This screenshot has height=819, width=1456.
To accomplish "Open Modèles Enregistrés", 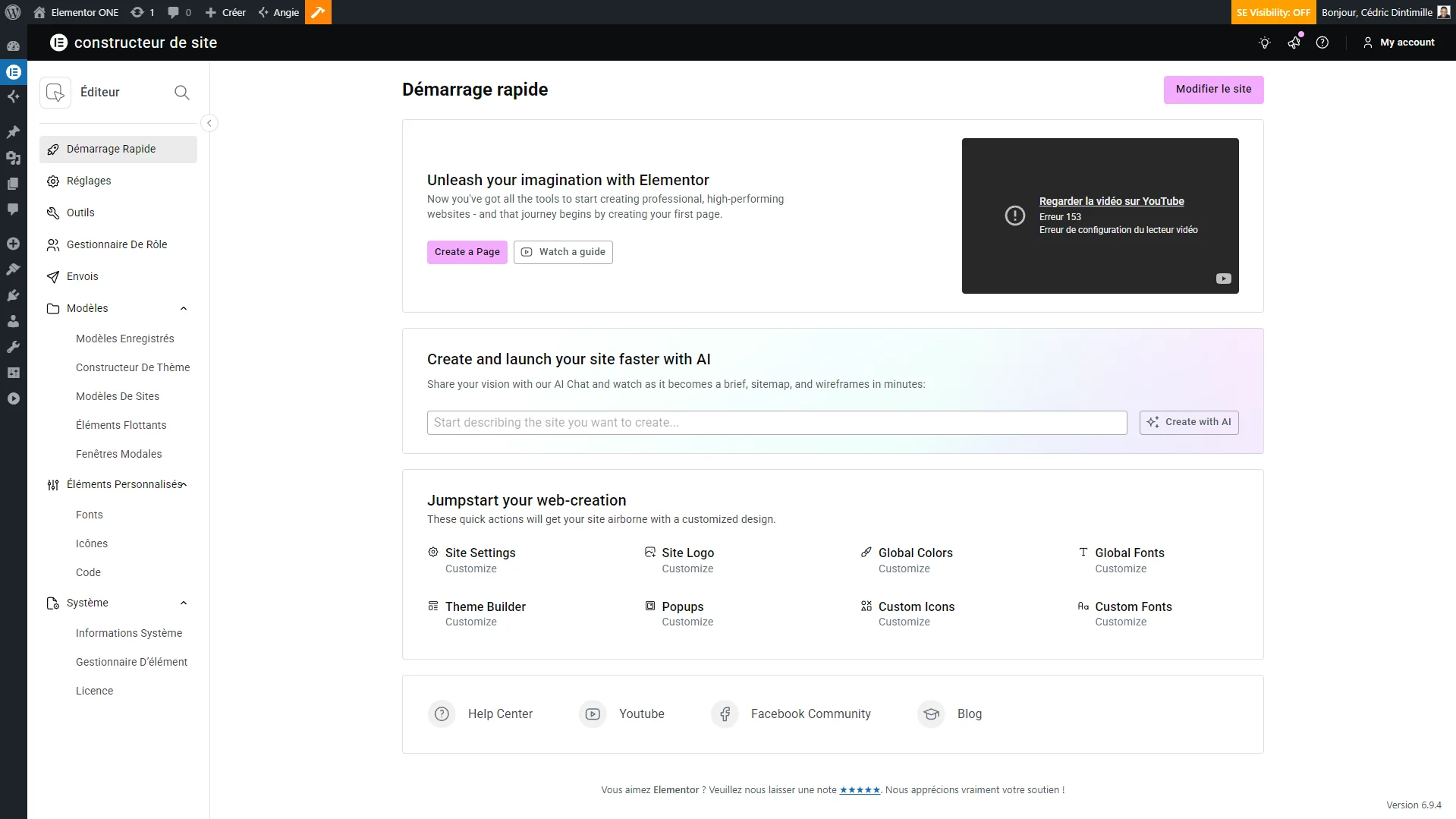I will [x=125, y=339].
